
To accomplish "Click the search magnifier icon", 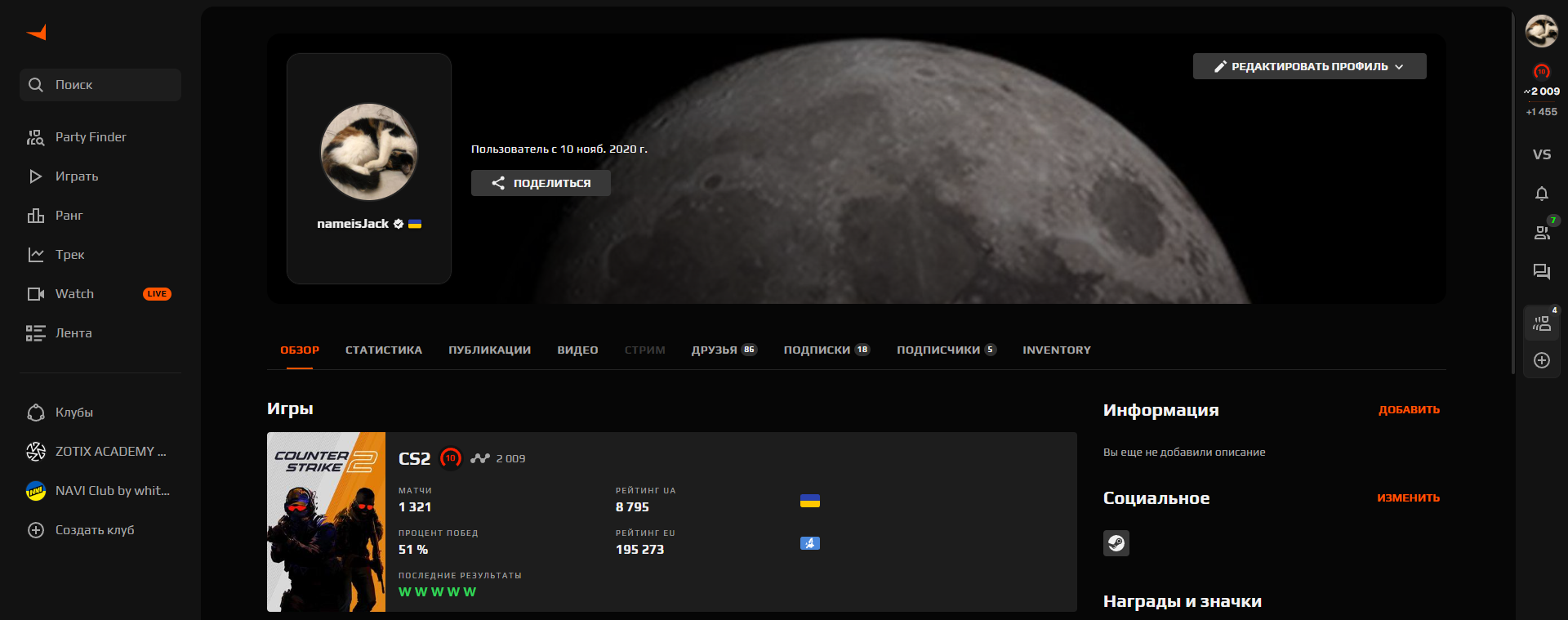I will pos(36,85).
